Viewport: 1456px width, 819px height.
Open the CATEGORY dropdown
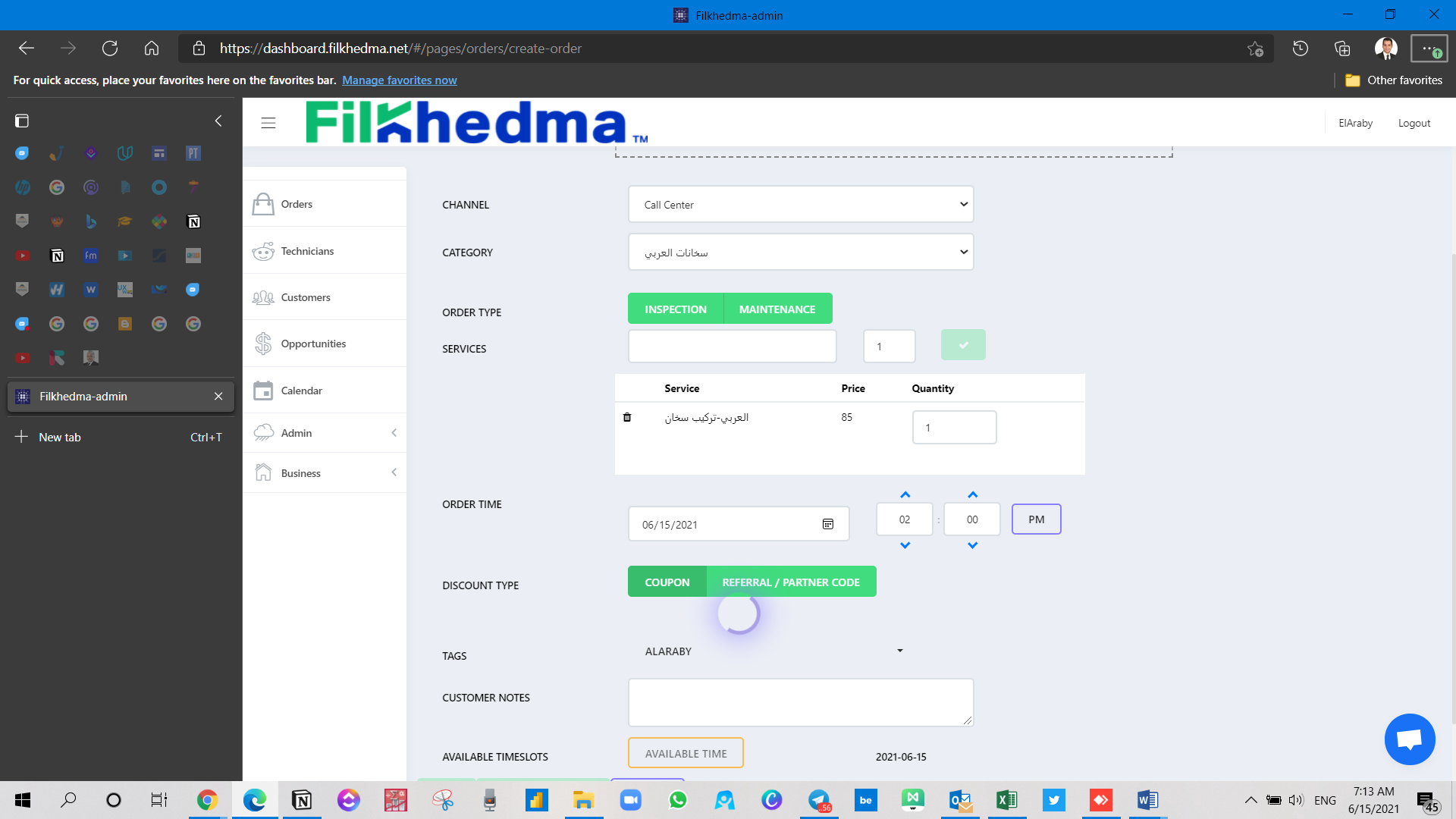(800, 253)
